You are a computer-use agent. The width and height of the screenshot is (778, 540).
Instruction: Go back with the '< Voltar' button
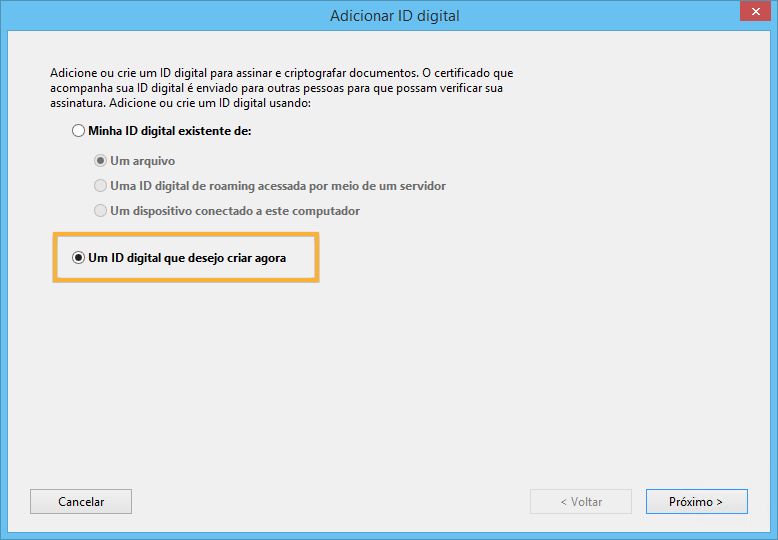point(581,502)
